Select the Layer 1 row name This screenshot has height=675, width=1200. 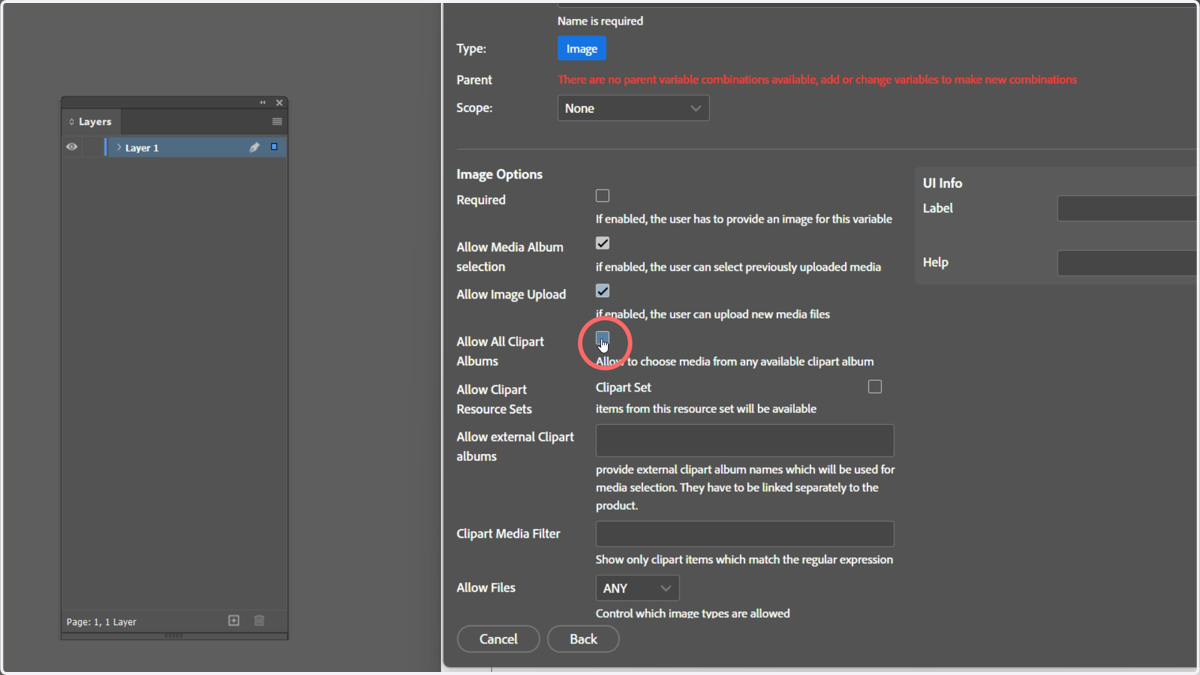tap(142, 148)
